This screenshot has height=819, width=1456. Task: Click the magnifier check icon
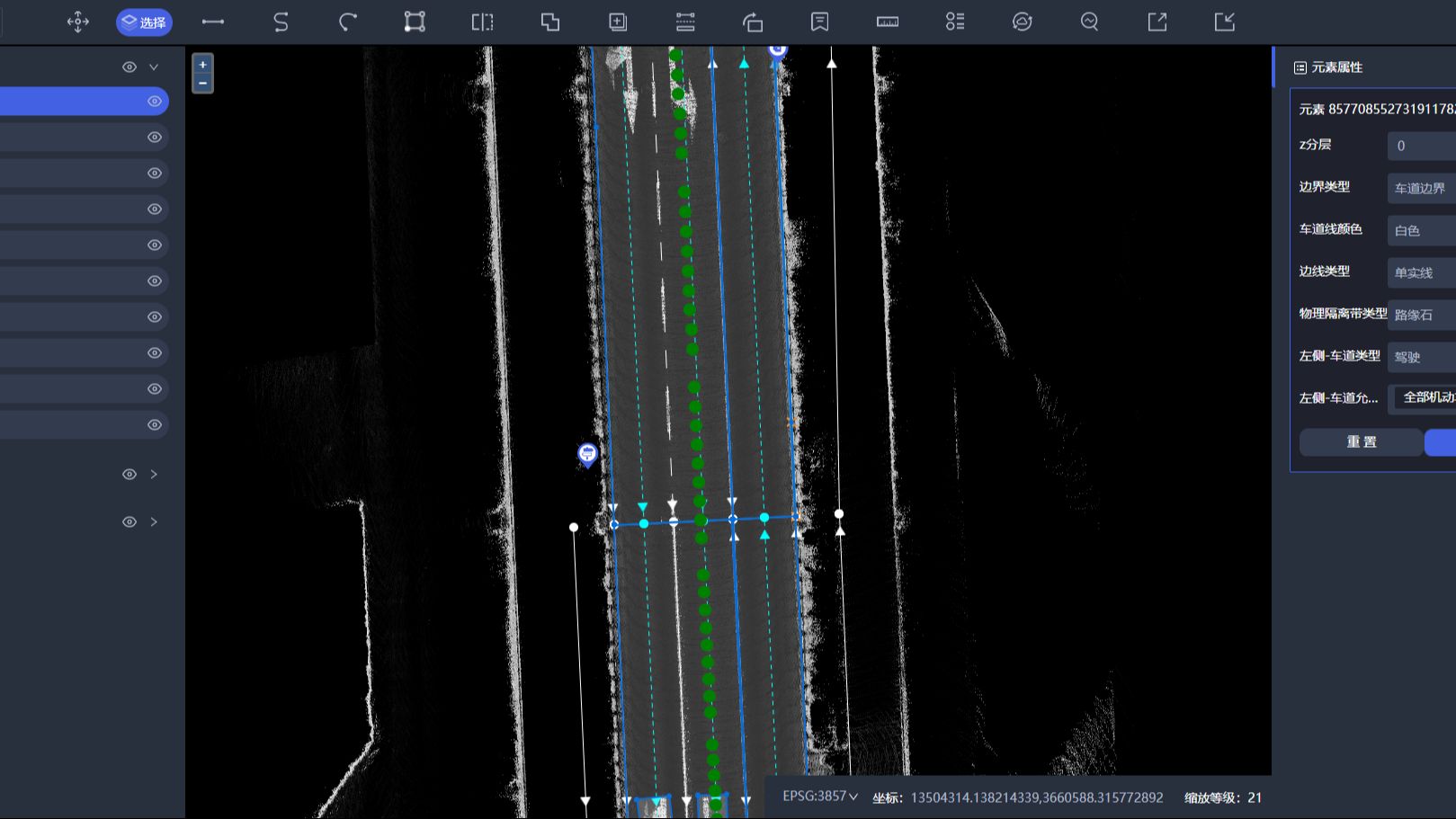(x=1090, y=22)
